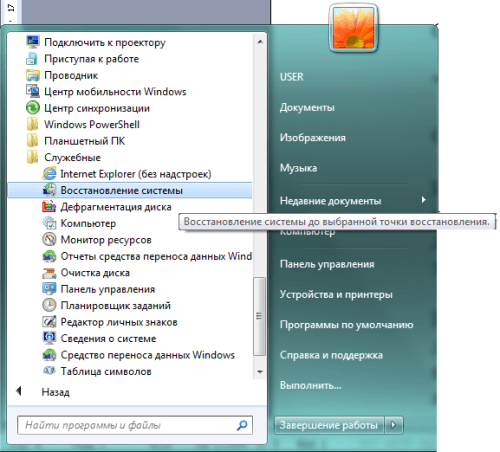Click the Завершение работы button
Screen dimensions: 500x452
coord(329,425)
